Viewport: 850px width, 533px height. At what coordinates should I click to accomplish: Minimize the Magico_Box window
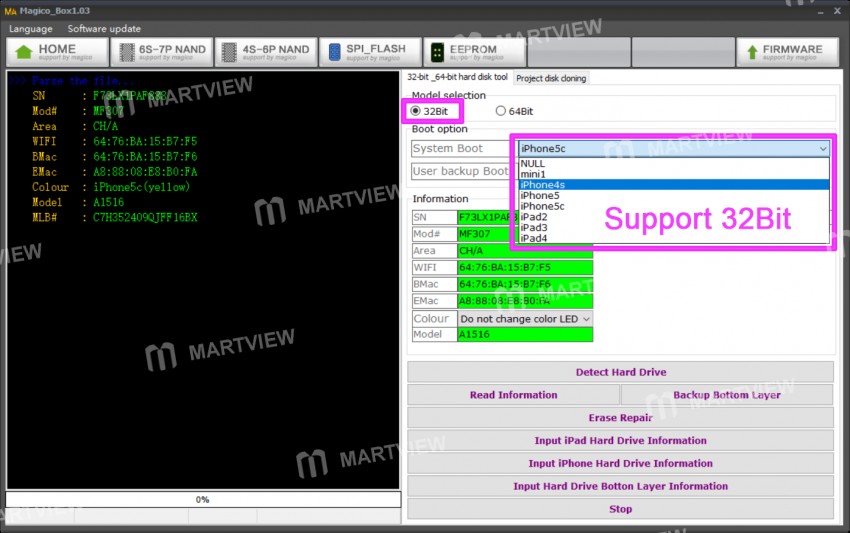821,11
